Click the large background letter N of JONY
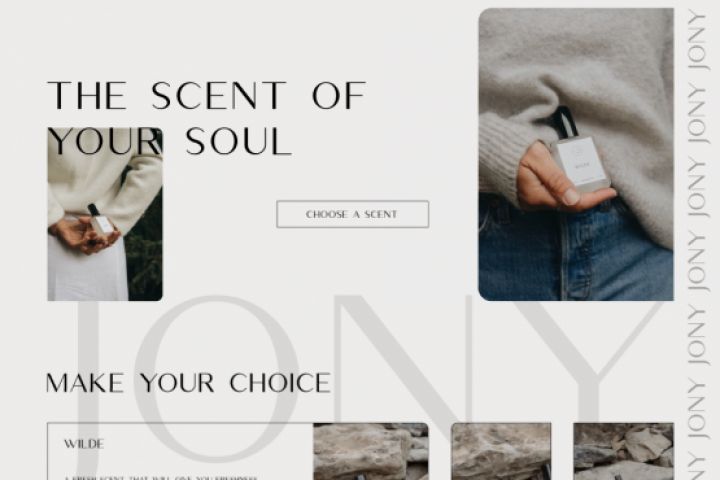 click(x=404, y=363)
